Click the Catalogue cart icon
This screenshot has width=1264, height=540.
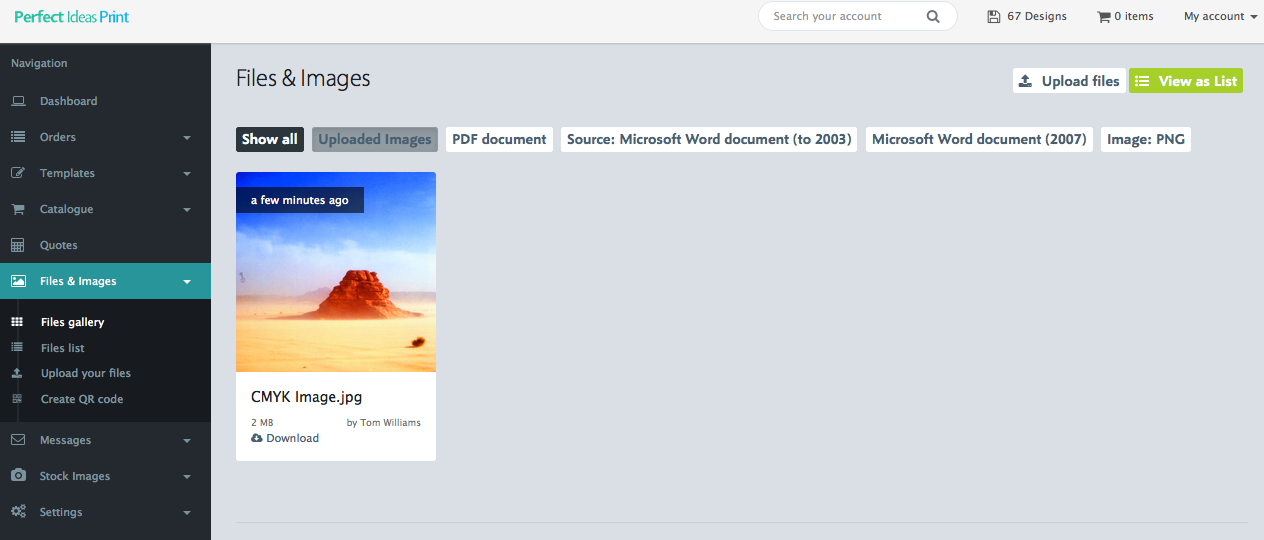click(x=18, y=209)
